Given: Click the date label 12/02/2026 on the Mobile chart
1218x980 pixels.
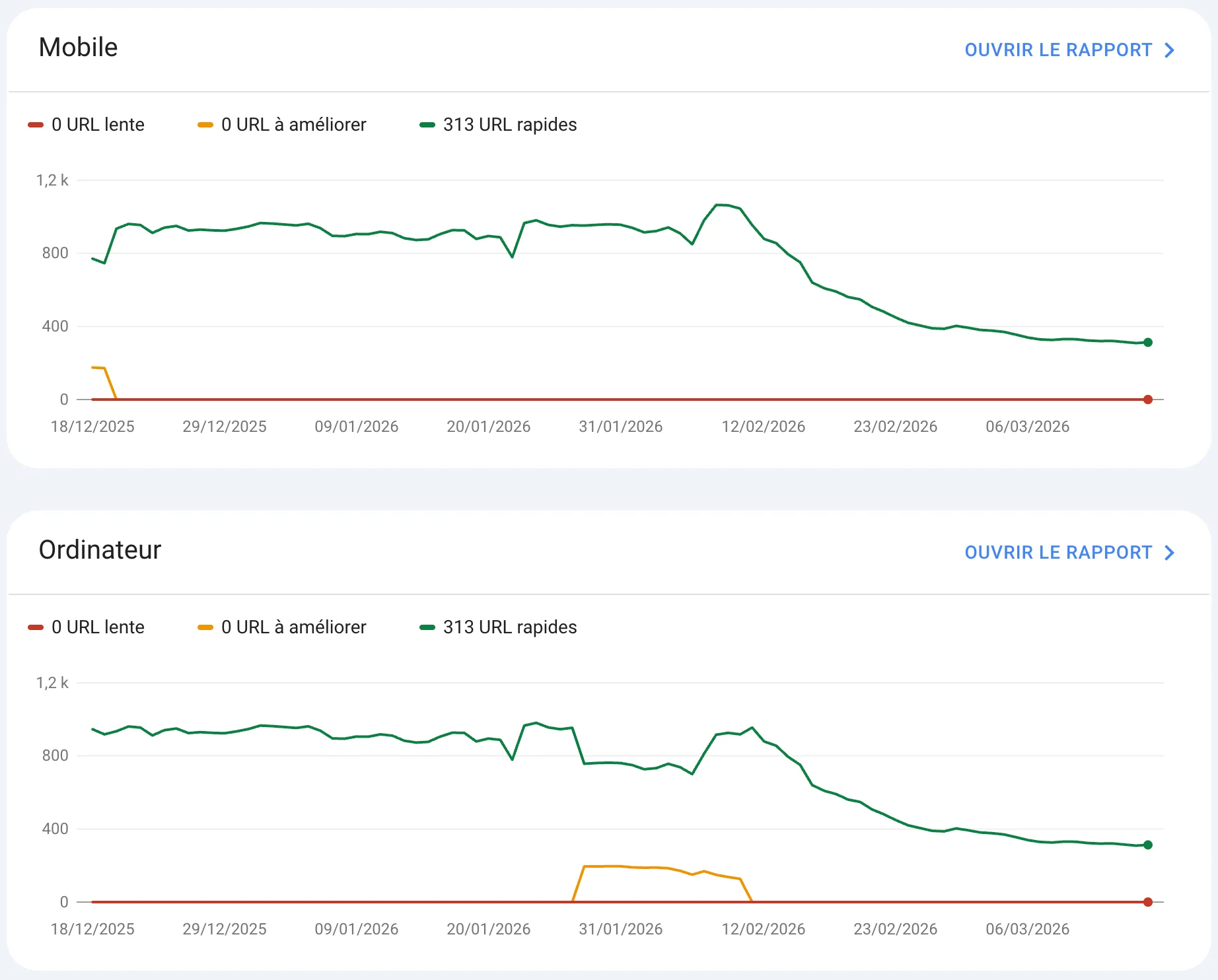Looking at the screenshot, I should tap(764, 426).
